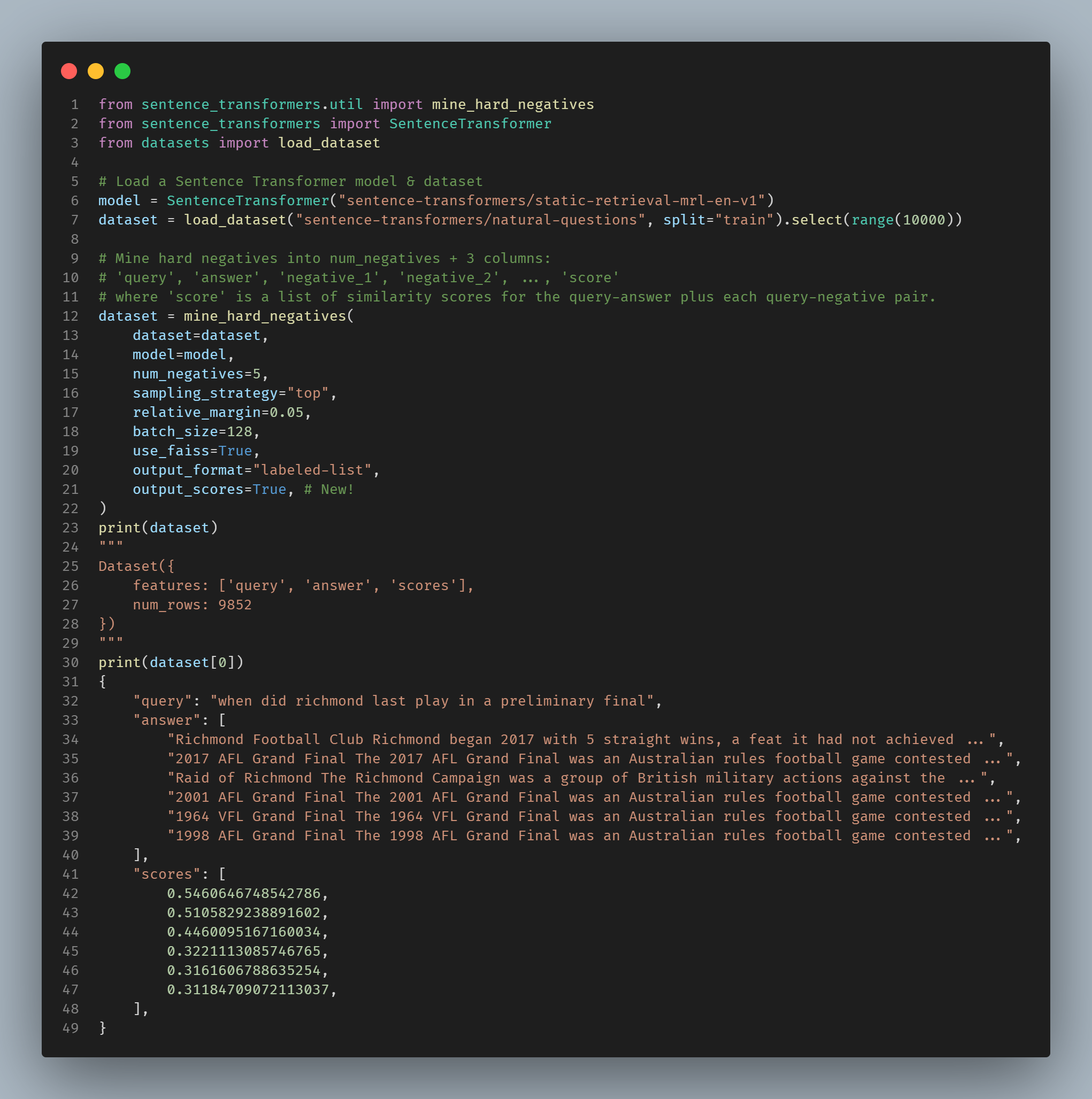
Task: Click the use_faiss True value
Action: [235, 451]
